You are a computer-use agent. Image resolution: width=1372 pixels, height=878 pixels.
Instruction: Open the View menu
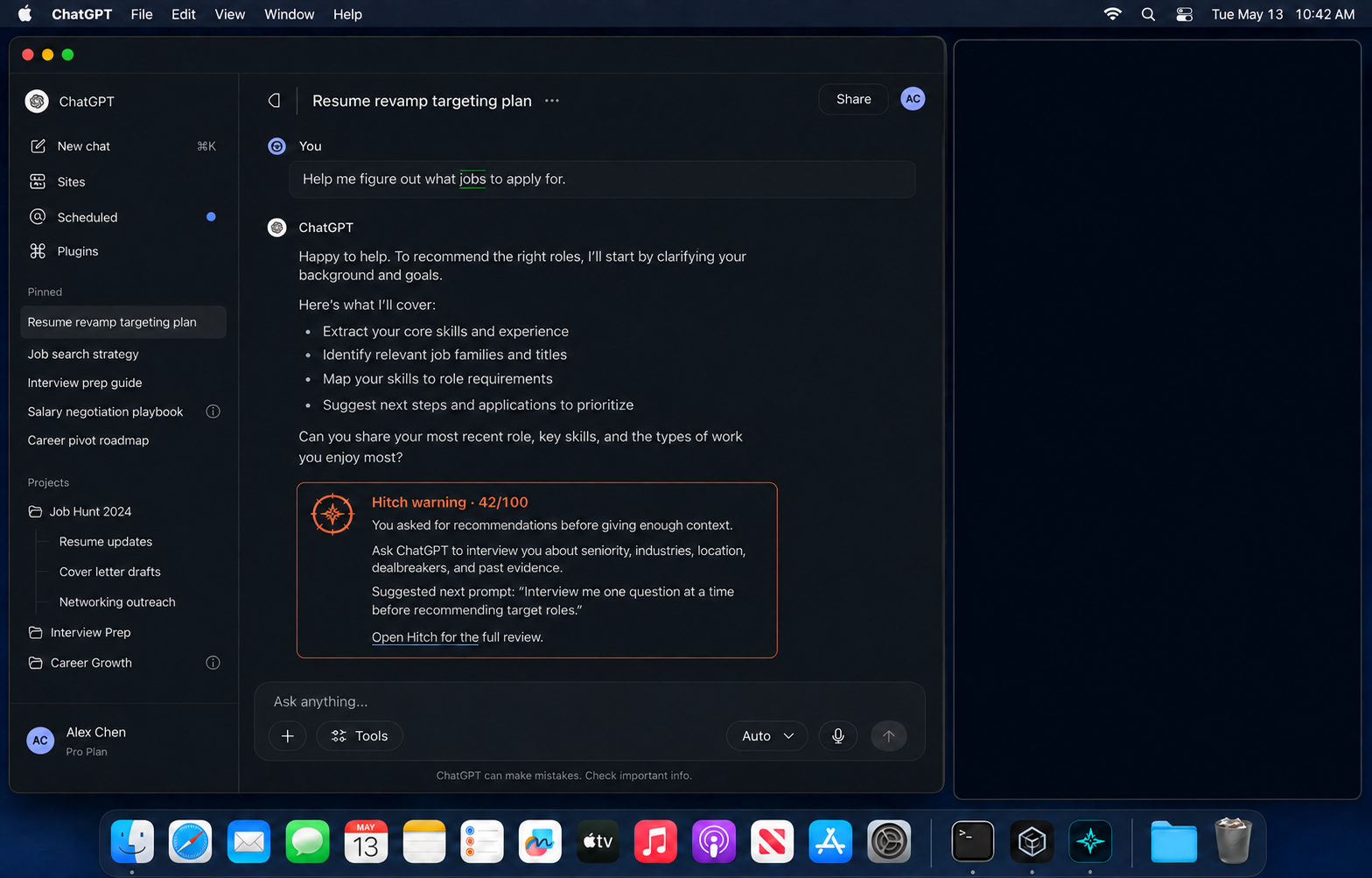[230, 14]
